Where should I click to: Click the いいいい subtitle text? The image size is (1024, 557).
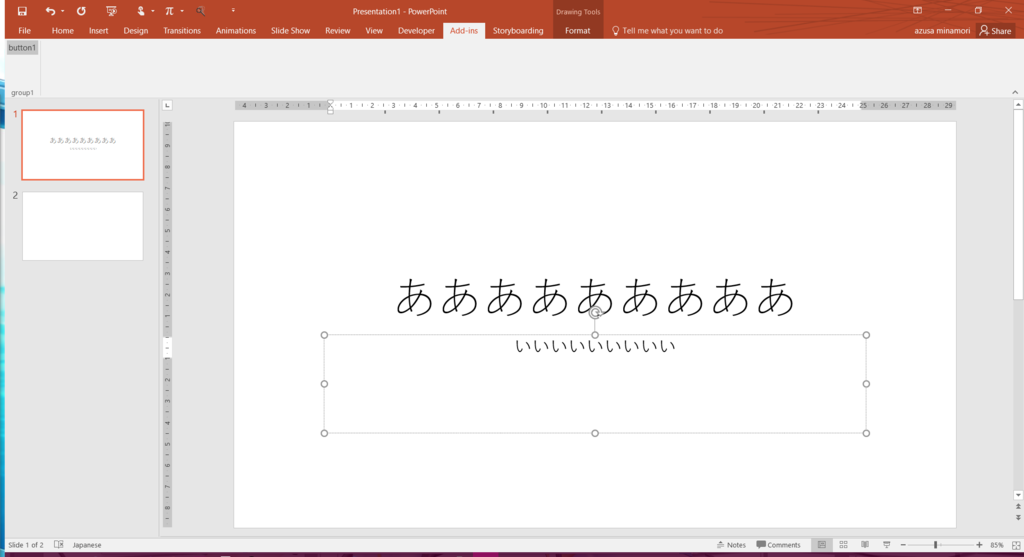(595, 346)
